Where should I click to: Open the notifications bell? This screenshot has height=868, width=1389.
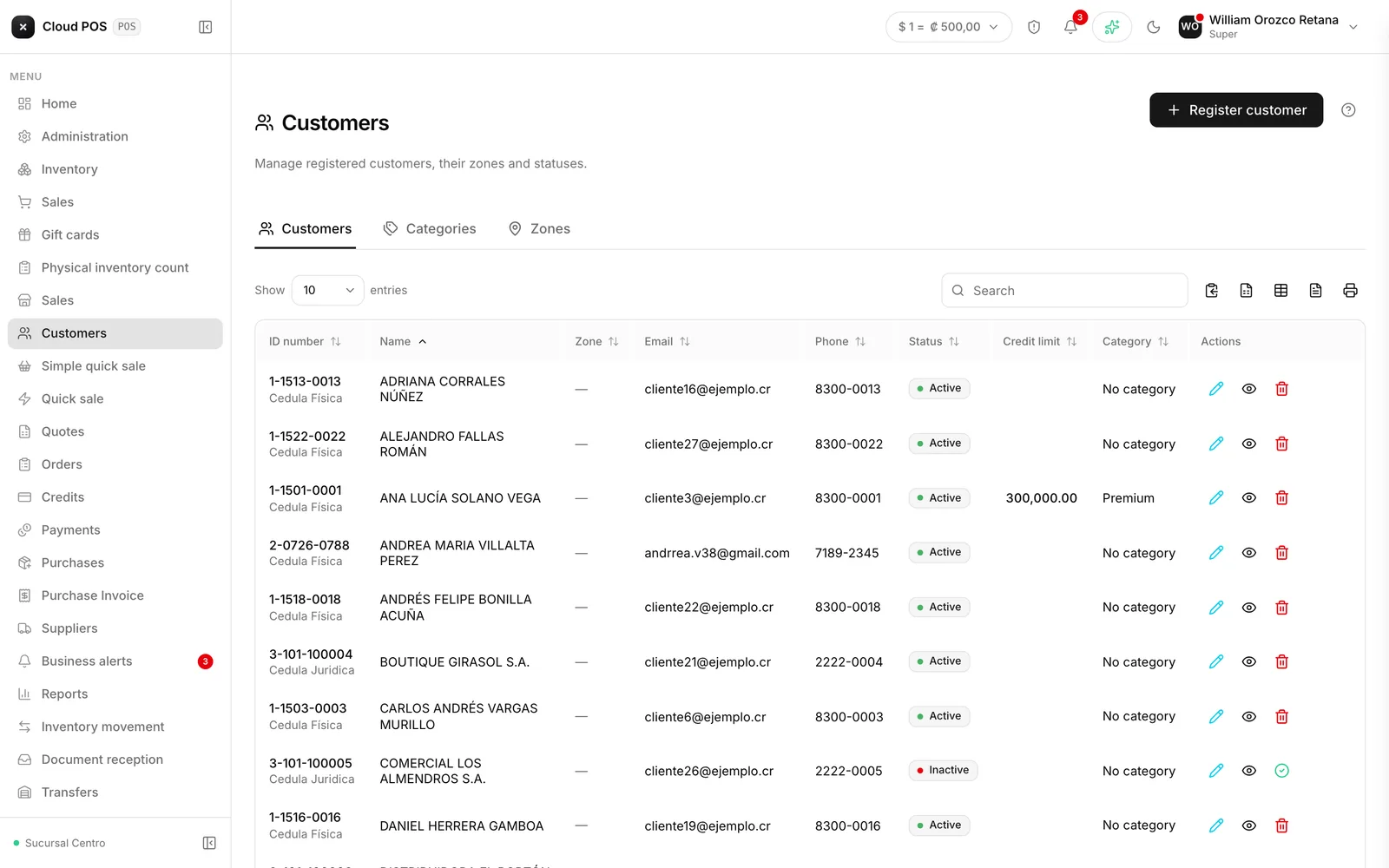tap(1070, 27)
